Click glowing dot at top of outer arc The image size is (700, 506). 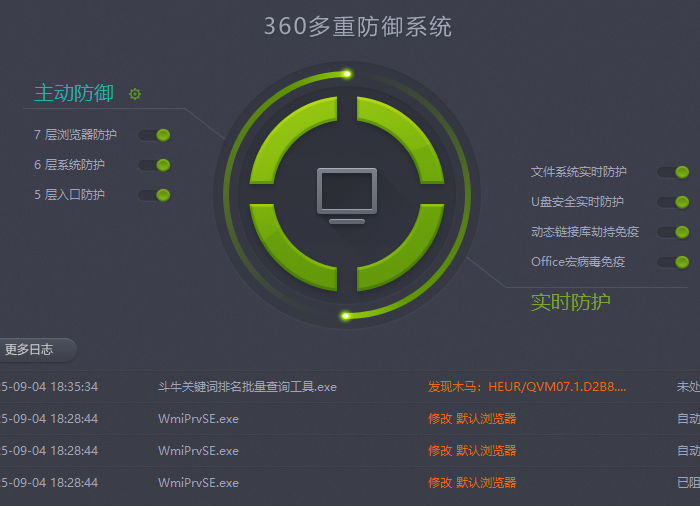[347, 73]
